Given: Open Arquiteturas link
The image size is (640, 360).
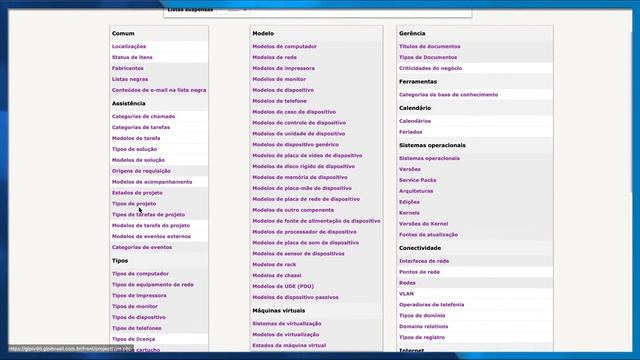Looking at the screenshot, I should (416, 191).
